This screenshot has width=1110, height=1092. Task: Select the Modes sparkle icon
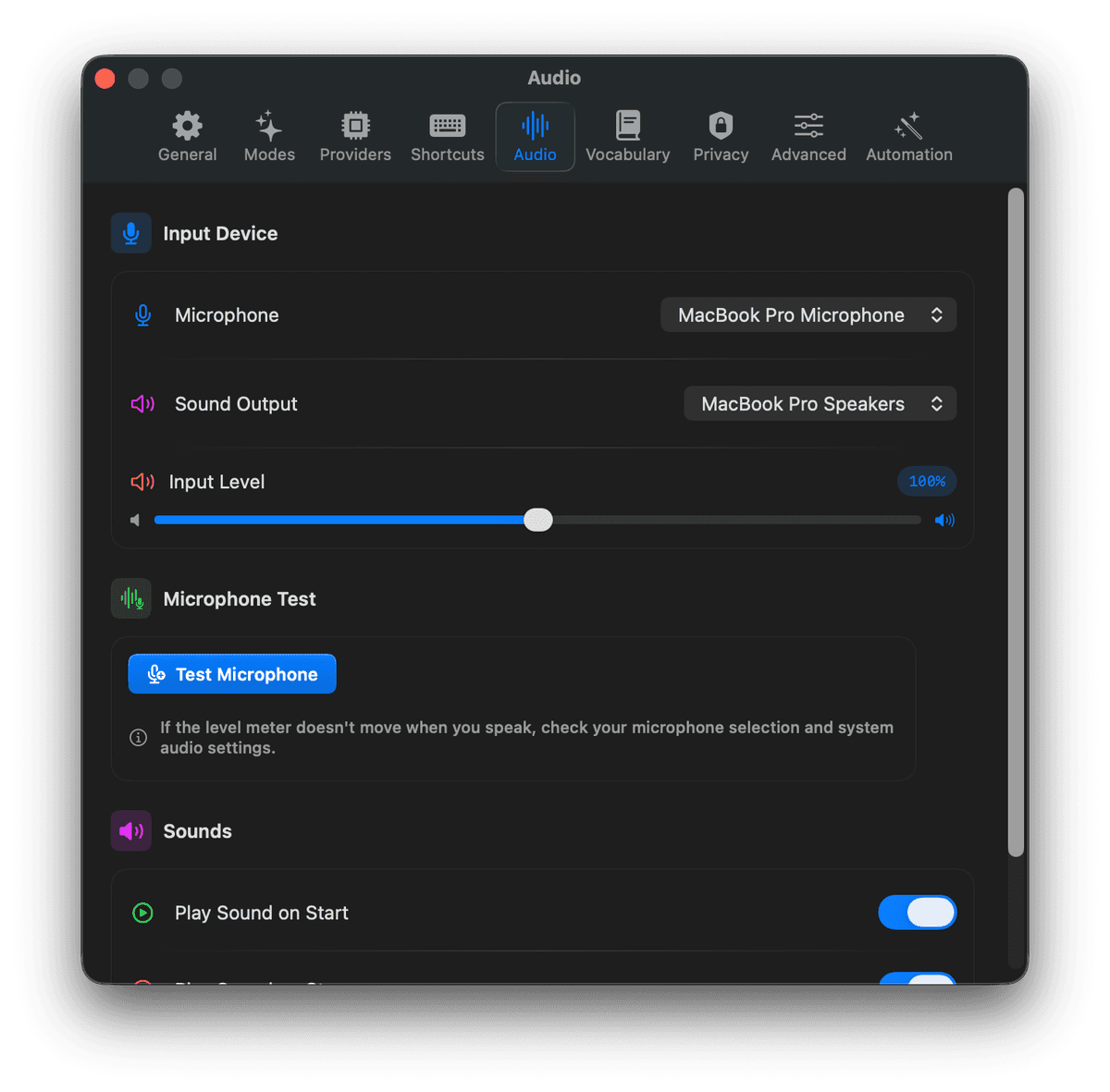pyautogui.click(x=268, y=126)
